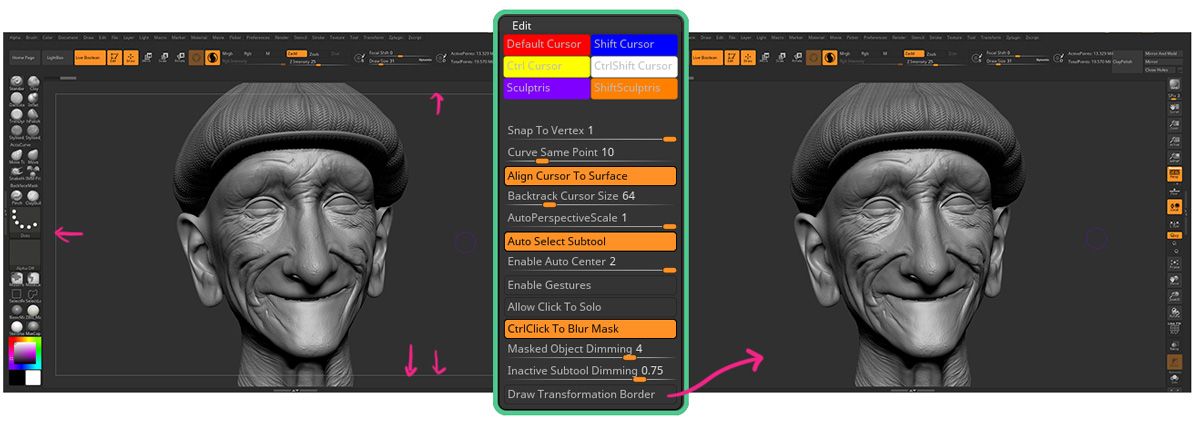Toggle Align Cursor To Surface
Image resolution: width=1200 pixels, height=424 pixels.
click(591, 176)
